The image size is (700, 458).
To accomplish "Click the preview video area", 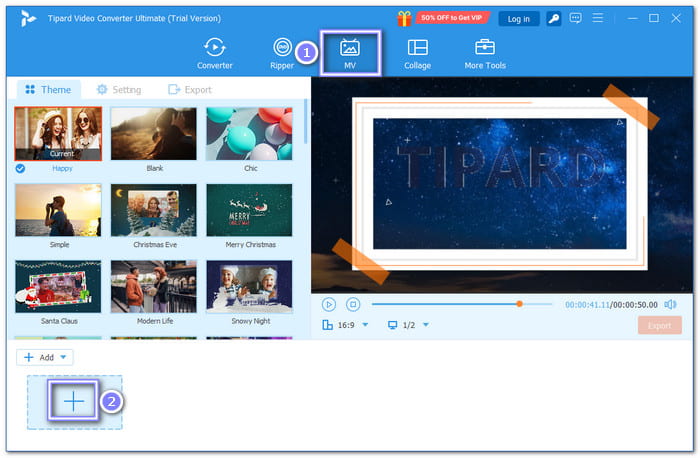I will click(502, 185).
